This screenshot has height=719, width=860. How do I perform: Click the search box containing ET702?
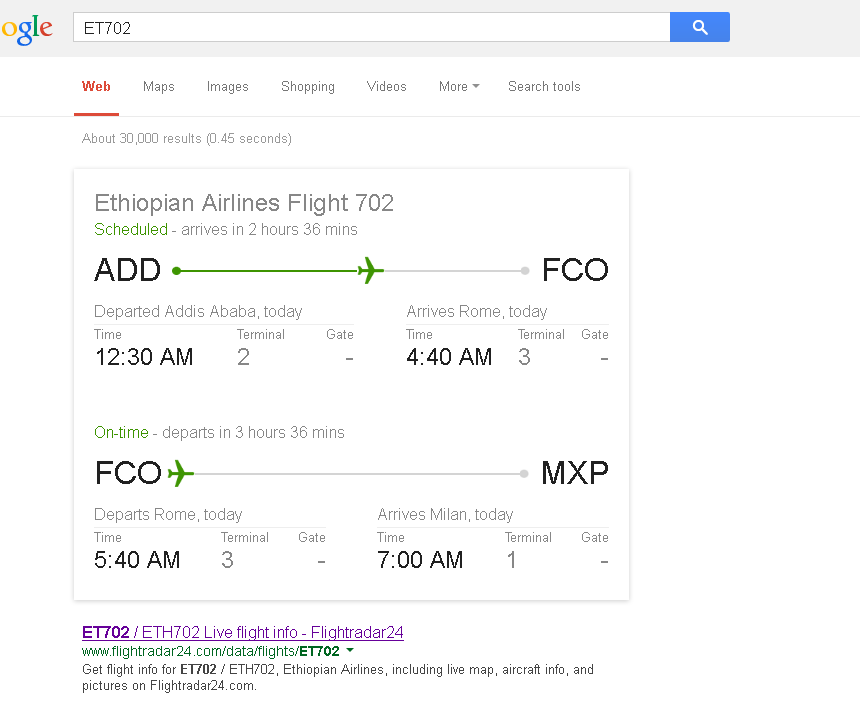point(370,28)
